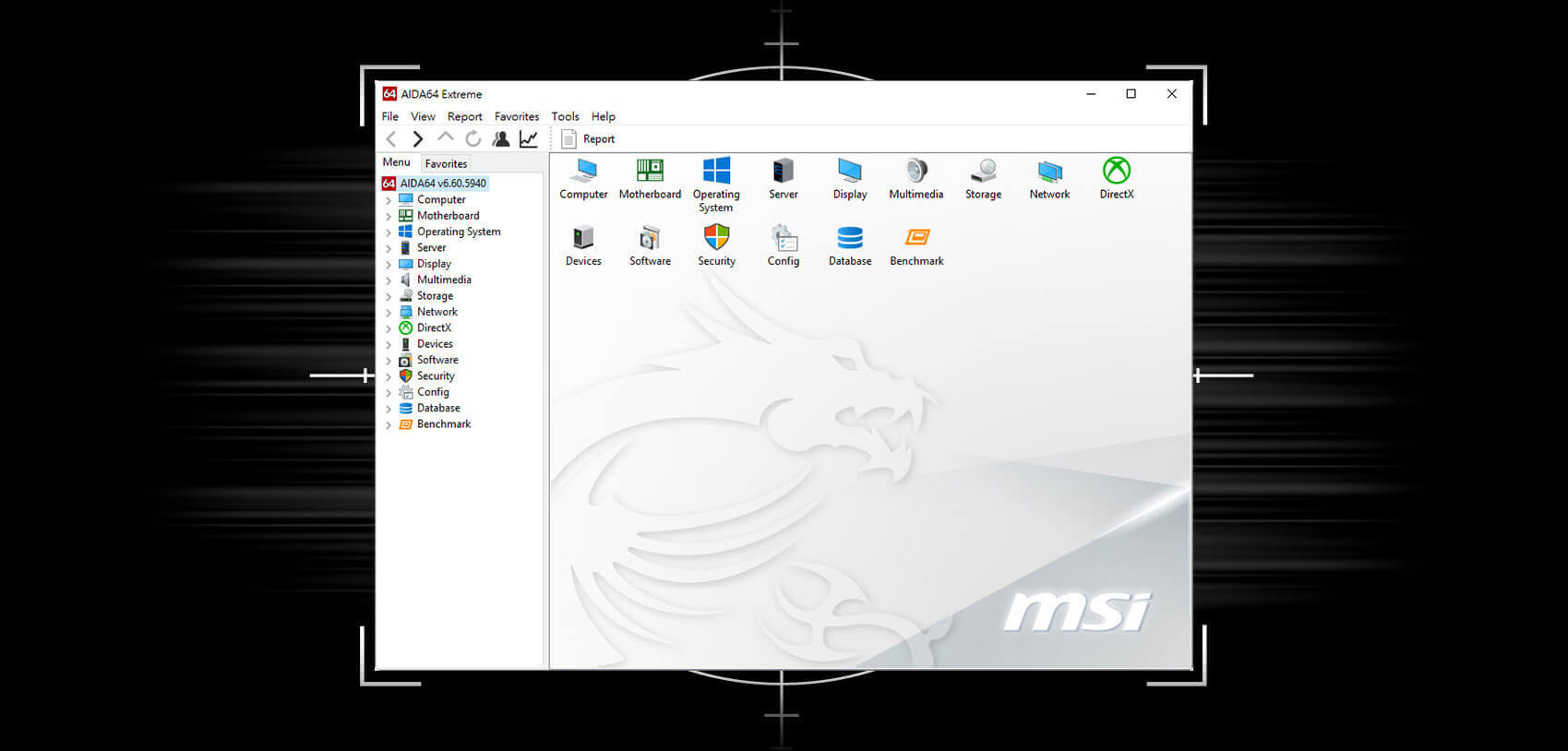1568x751 pixels.
Task: Click the user profile toolbar icon
Action: pos(501,138)
